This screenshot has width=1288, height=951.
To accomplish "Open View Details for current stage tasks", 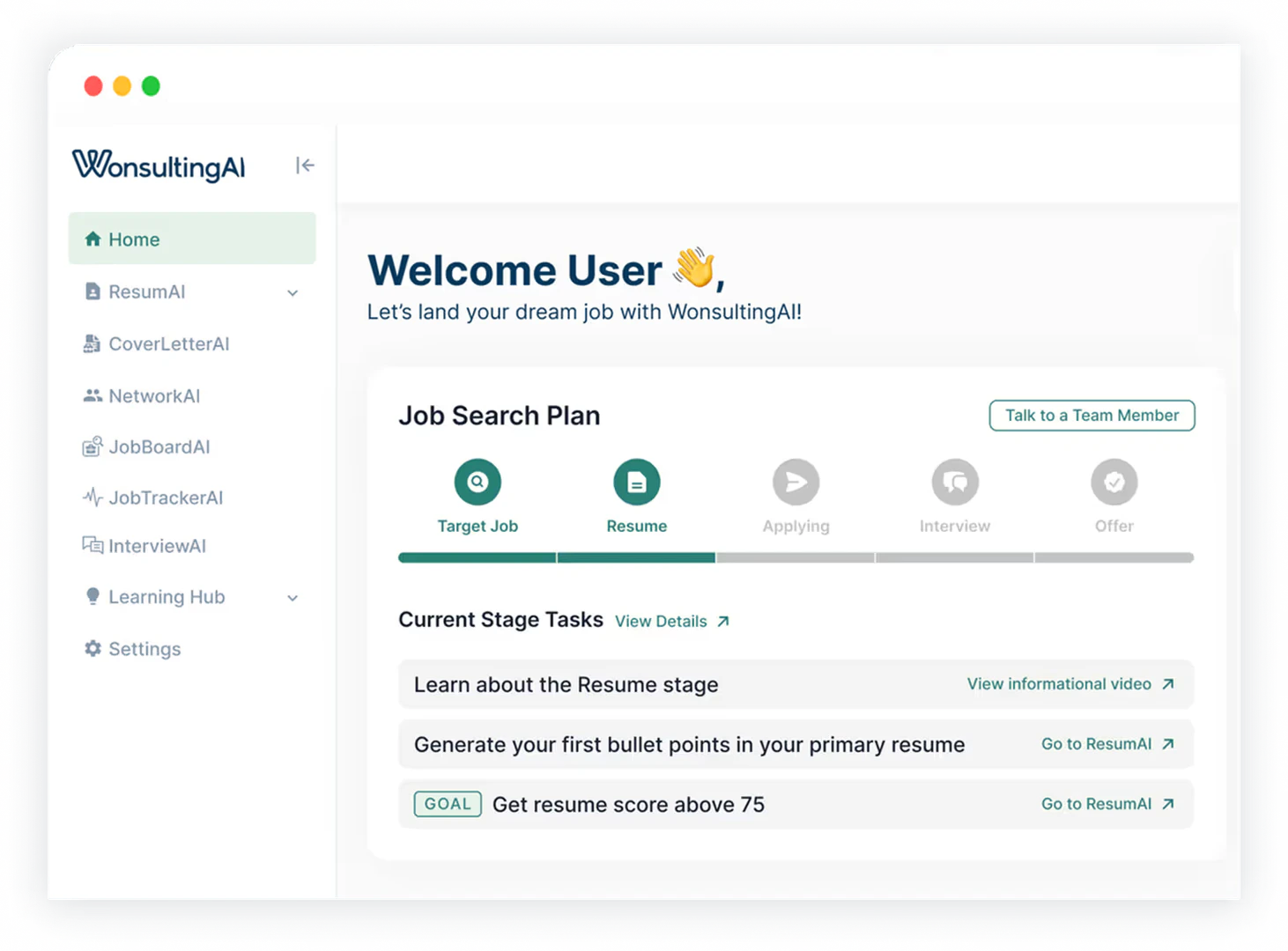I will point(671,622).
